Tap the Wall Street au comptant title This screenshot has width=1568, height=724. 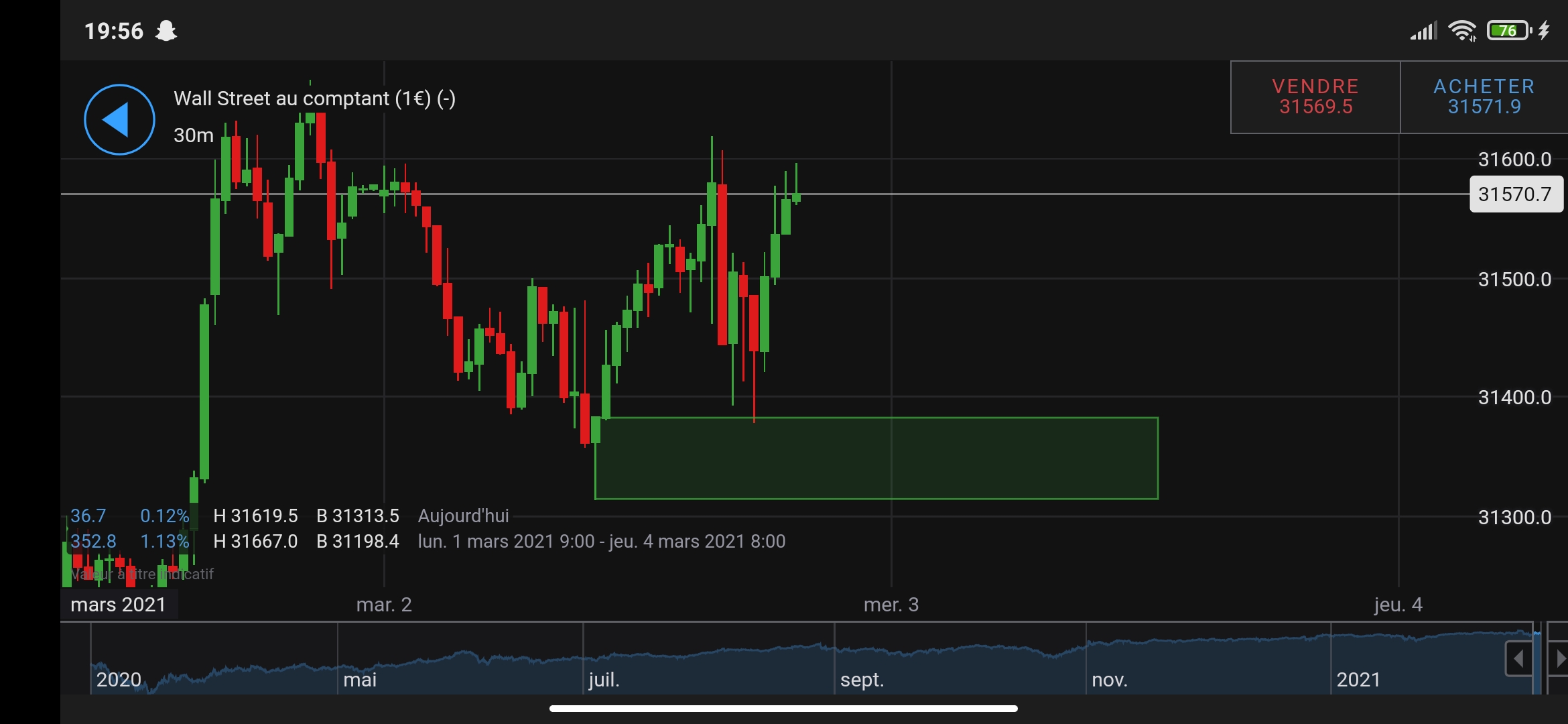[x=314, y=99]
